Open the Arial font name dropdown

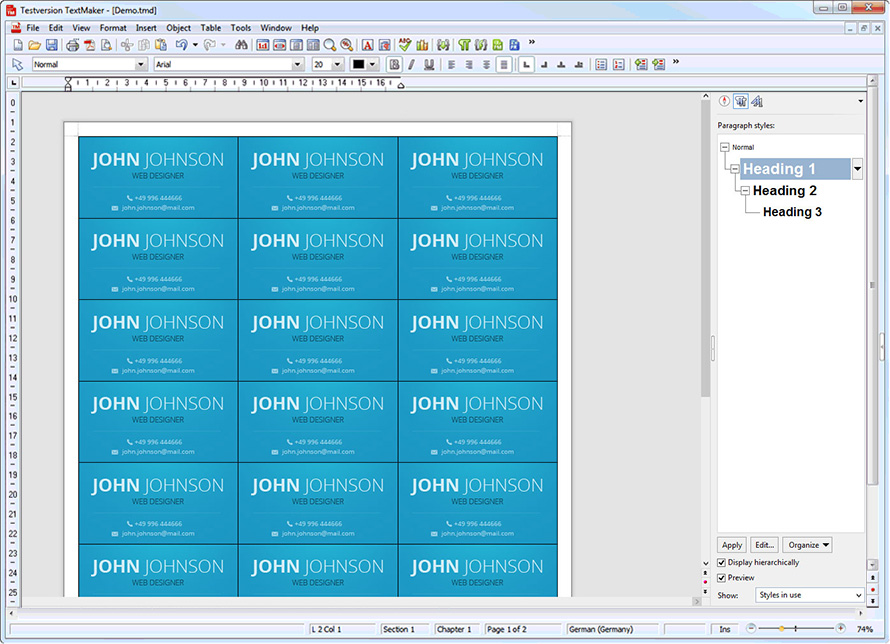point(300,64)
